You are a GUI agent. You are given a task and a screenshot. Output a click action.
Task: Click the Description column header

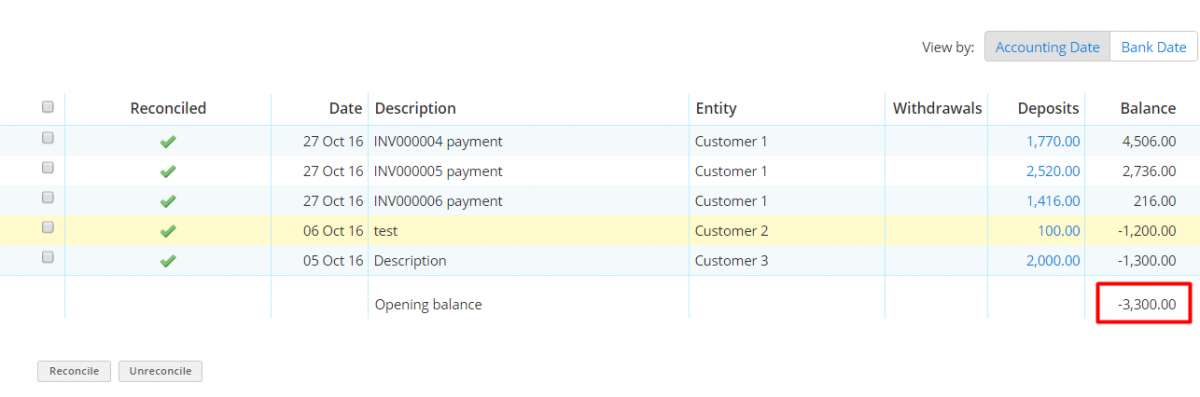point(415,108)
